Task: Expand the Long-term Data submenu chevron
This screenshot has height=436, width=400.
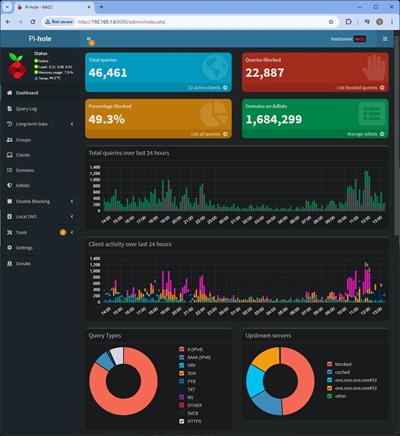Action: [72, 124]
